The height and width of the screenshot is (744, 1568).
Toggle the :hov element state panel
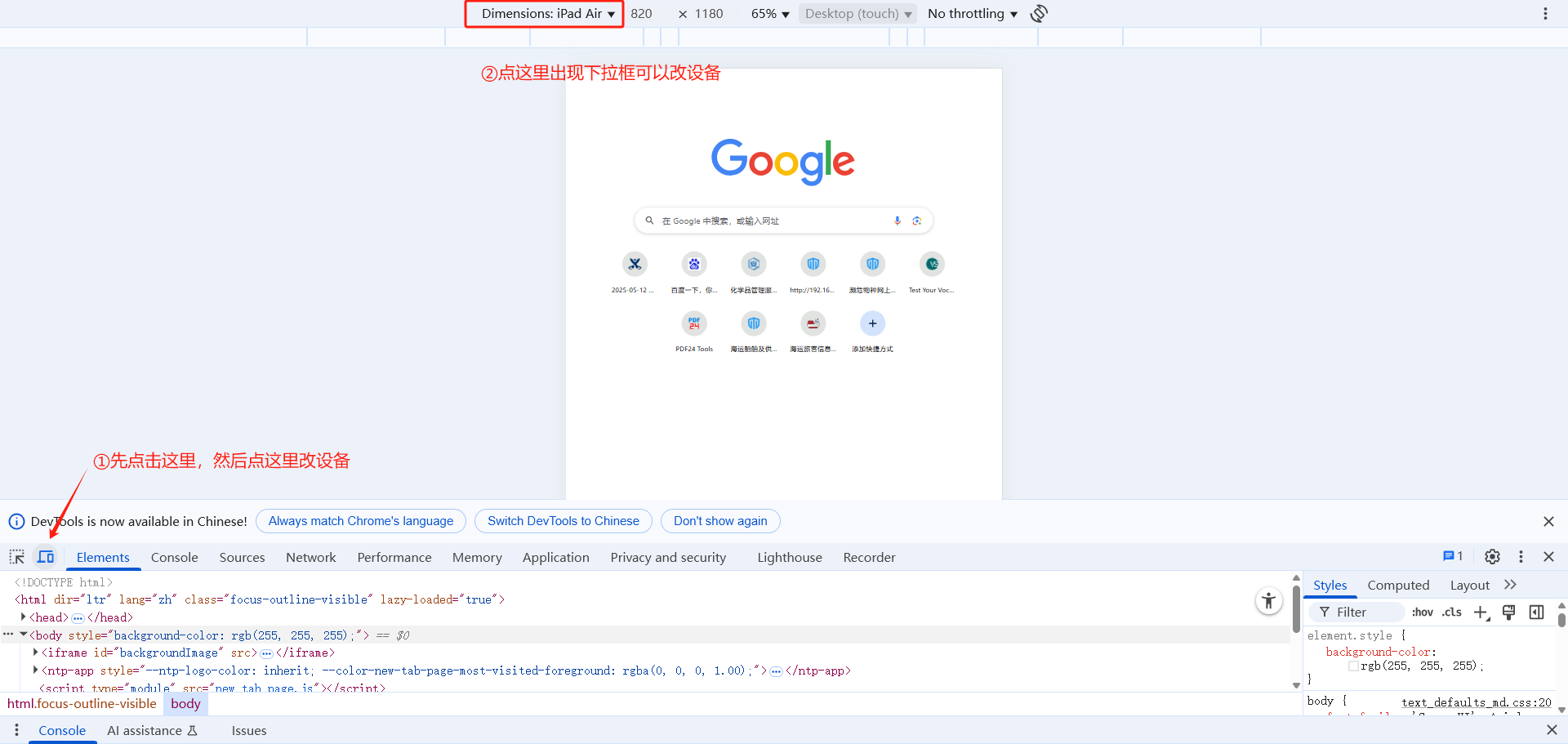(x=1423, y=612)
